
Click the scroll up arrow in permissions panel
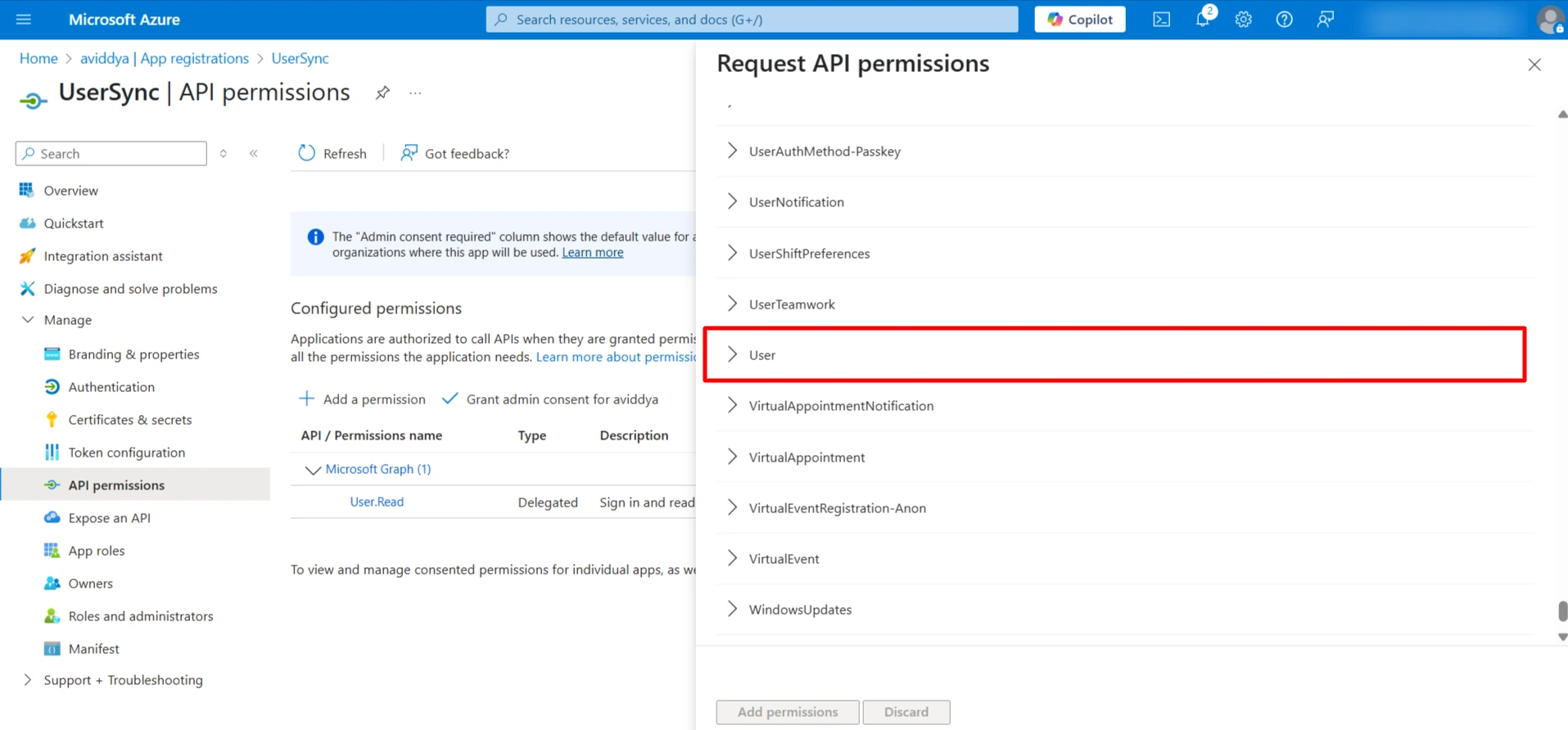tap(1562, 115)
